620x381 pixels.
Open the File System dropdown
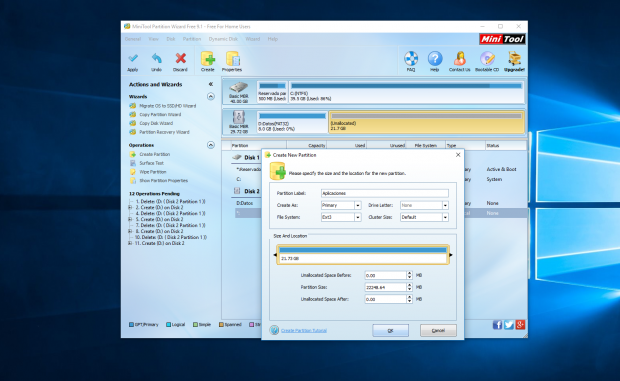pos(357,217)
